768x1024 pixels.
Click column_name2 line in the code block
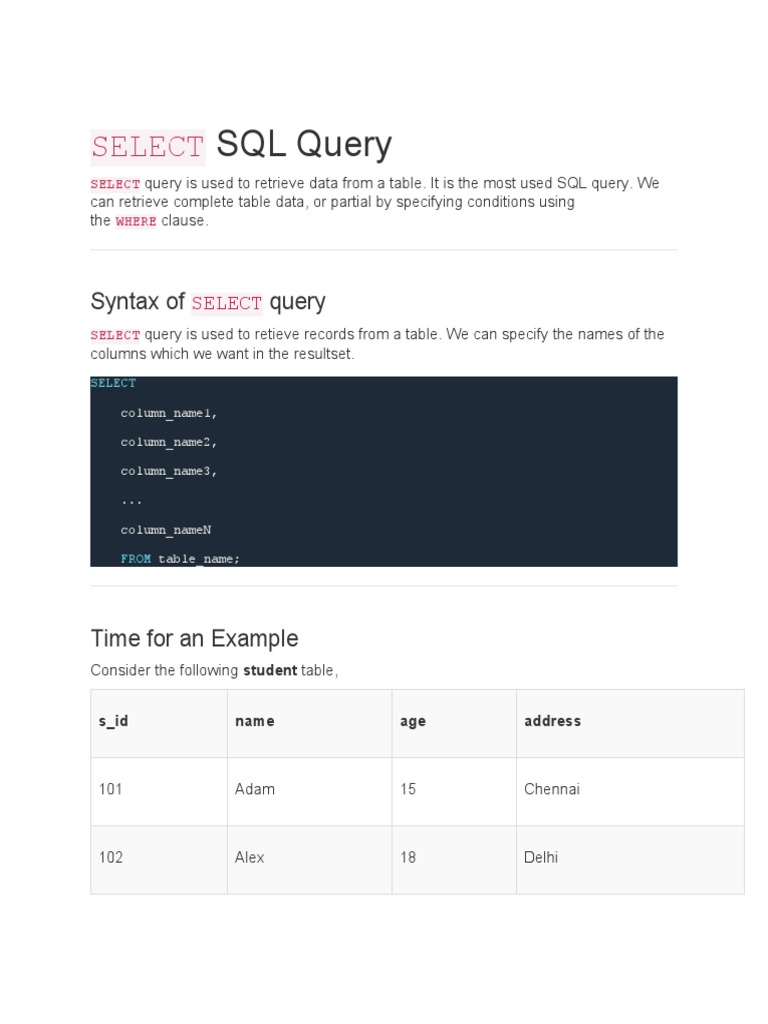point(168,442)
